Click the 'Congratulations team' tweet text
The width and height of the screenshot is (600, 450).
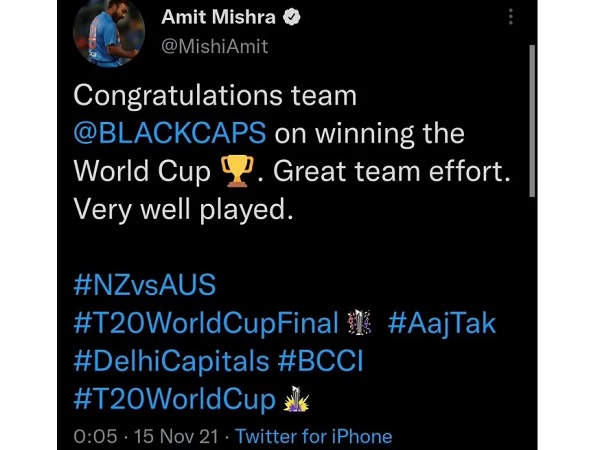tap(215, 96)
